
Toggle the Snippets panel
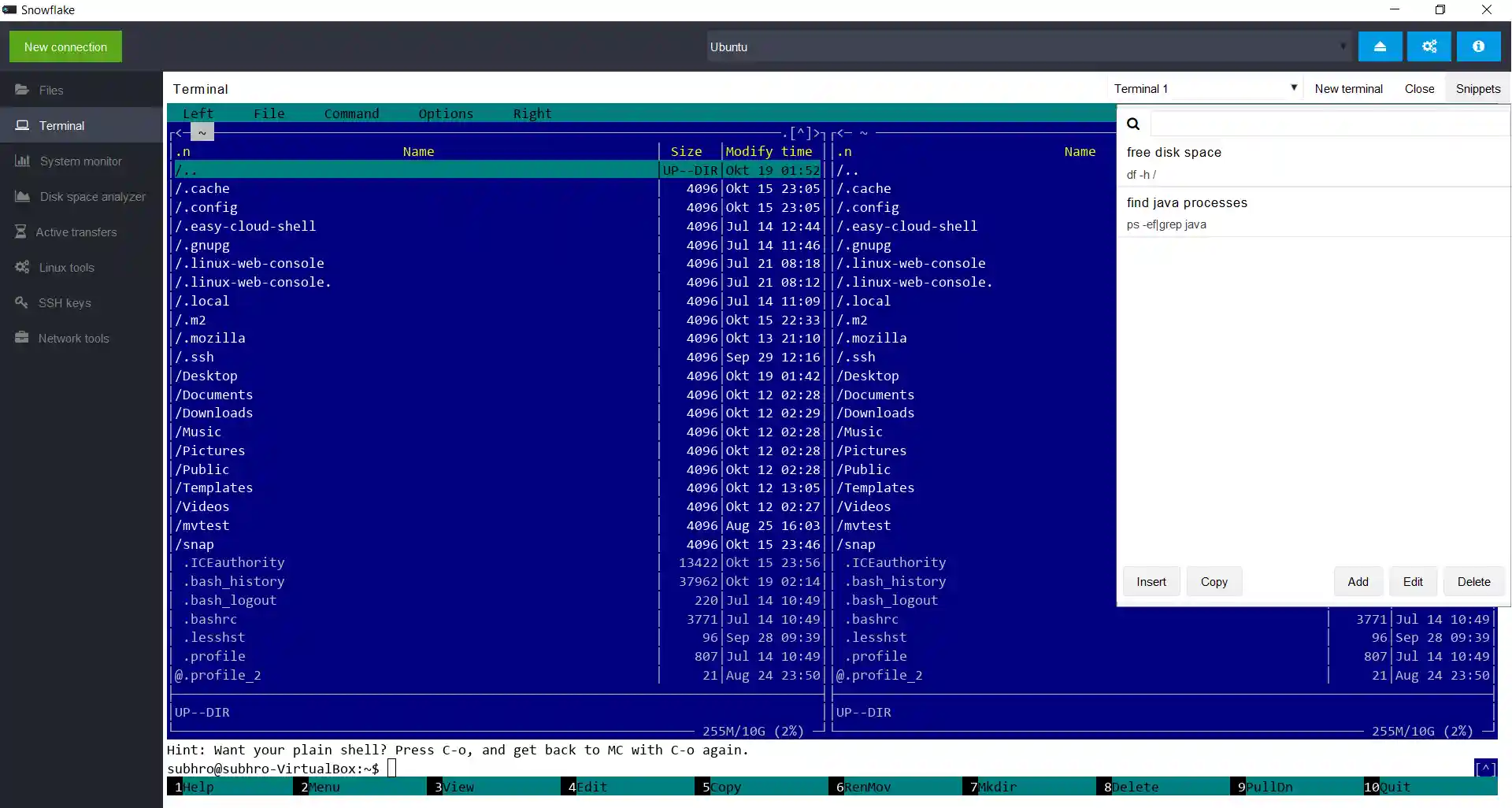1477,88
